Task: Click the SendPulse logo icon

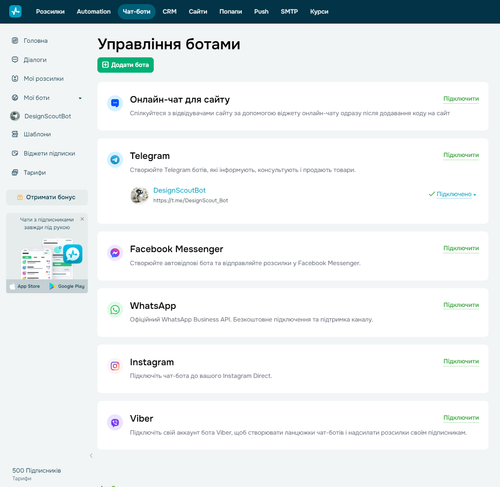Action: tap(15, 11)
